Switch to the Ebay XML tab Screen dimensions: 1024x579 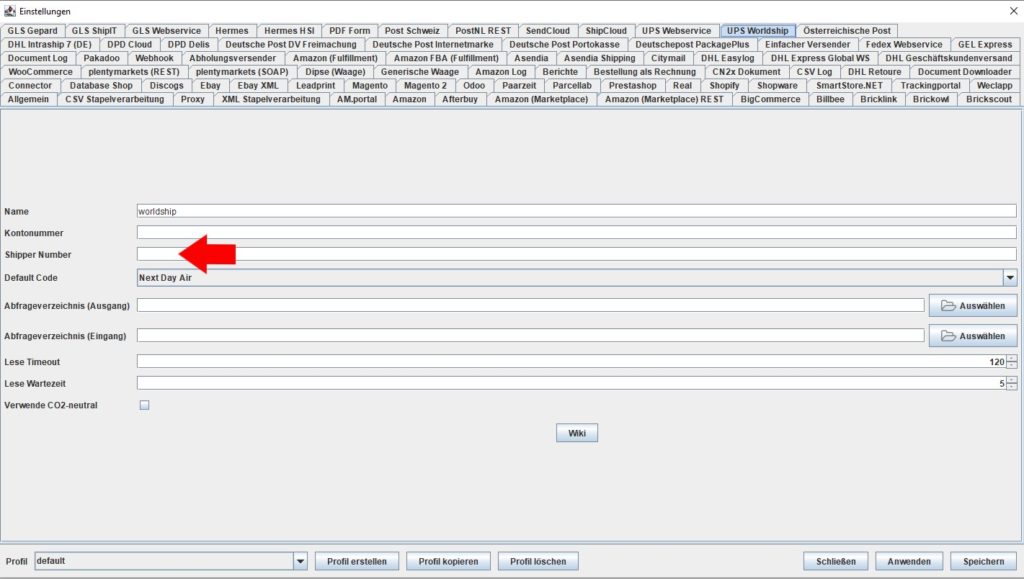tap(257, 86)
